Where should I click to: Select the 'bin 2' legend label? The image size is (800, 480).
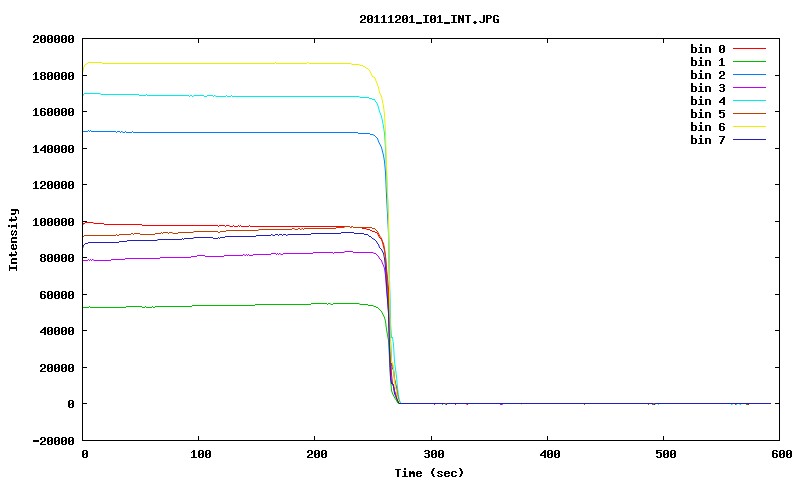click(708, 75)
